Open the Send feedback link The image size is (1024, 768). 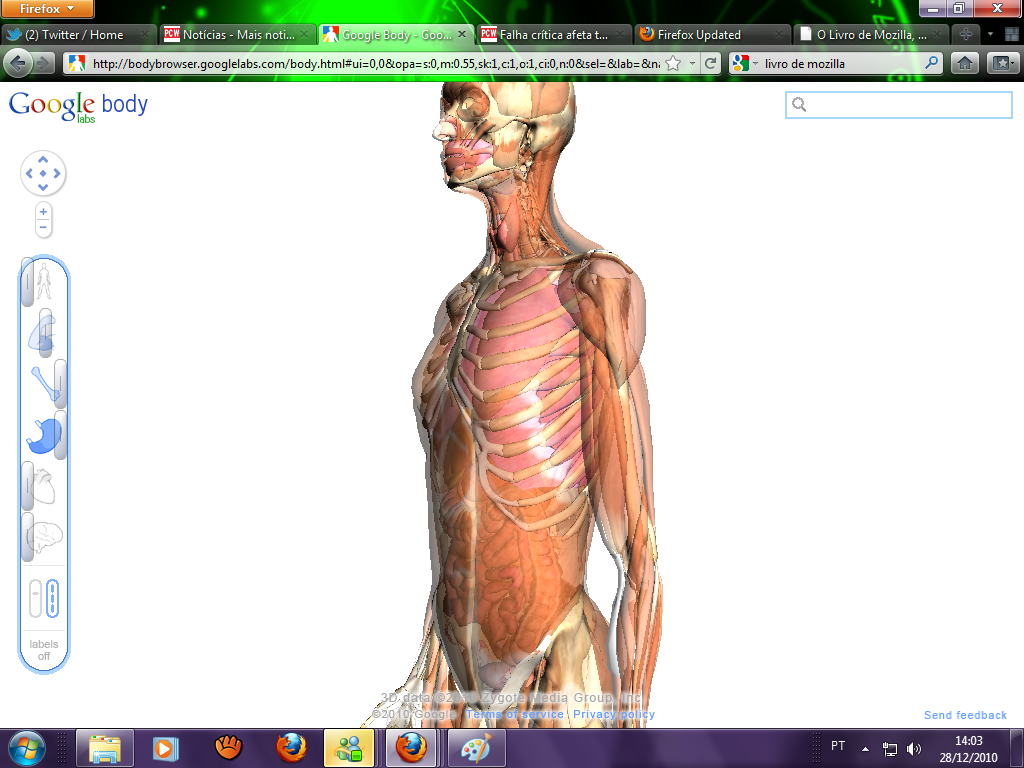(x=965, y=715)
